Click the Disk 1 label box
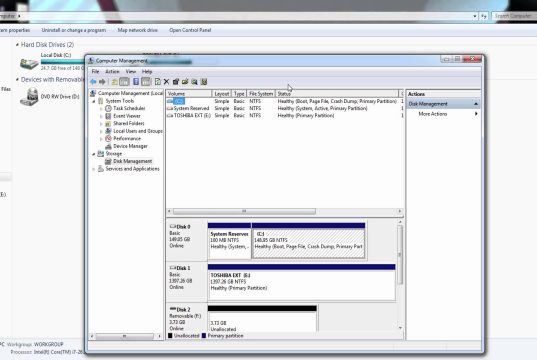 pyautogui.click(x=186, y=281)
